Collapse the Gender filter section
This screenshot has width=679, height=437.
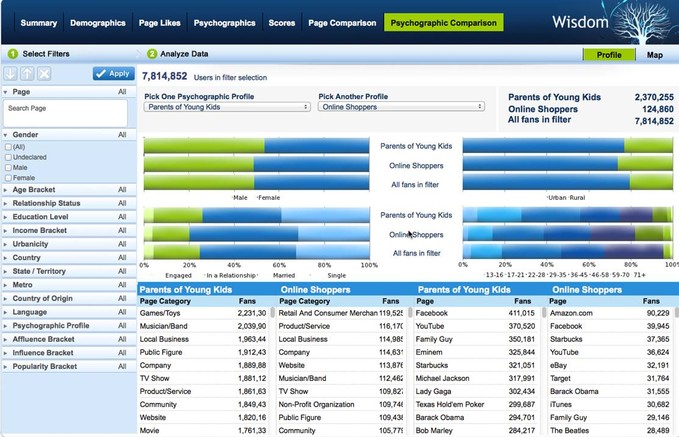5,135
